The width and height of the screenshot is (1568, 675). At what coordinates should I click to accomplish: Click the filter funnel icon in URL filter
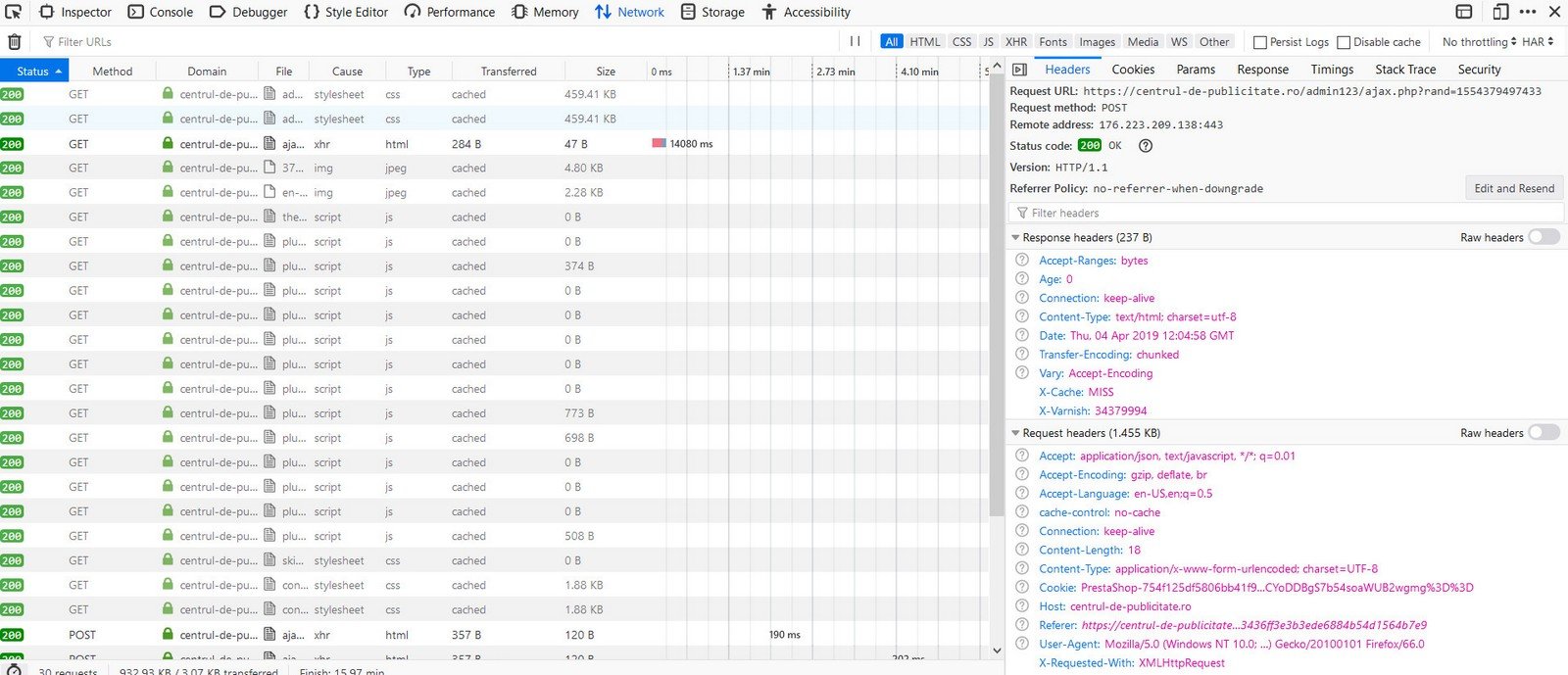[48, 42]
